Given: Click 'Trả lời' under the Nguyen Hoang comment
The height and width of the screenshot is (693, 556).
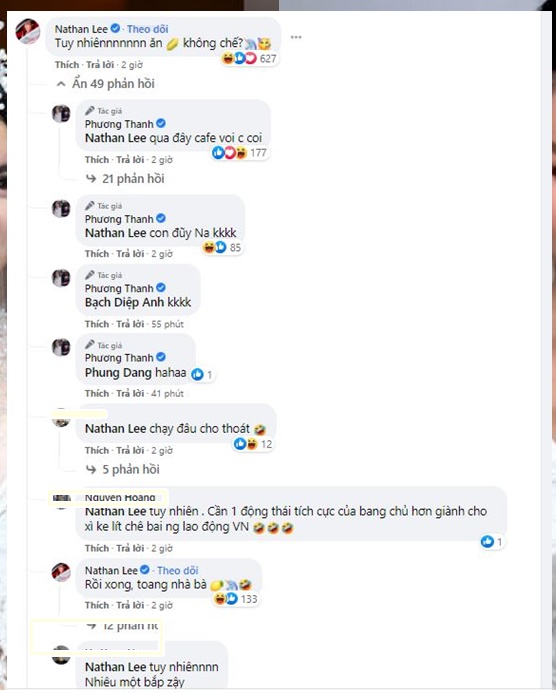Looking at the screenshot, I should [x=130, y=548].
